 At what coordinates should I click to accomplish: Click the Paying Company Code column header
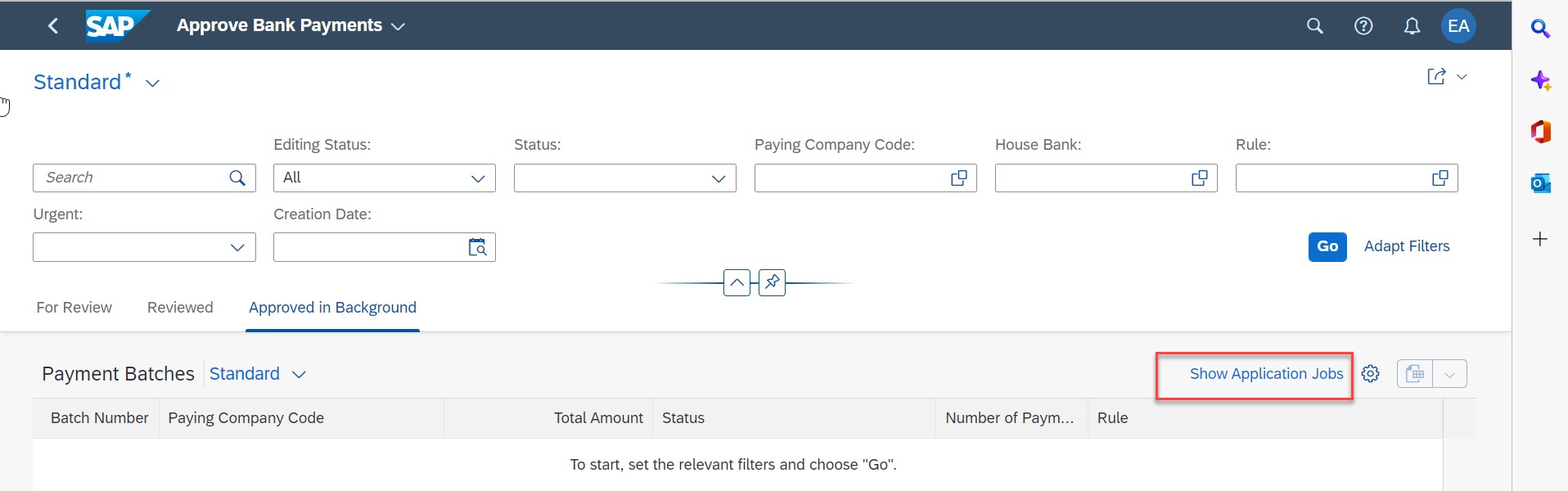(301, 418)
